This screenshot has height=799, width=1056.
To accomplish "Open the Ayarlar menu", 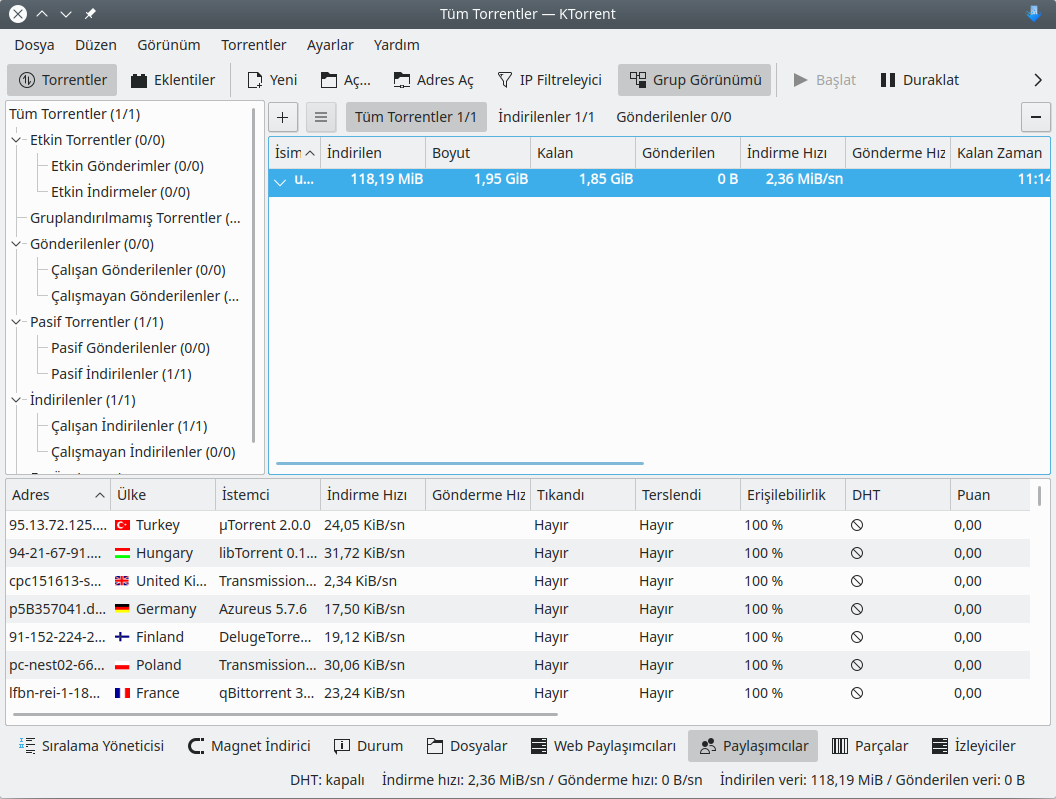I will [330, 45].
